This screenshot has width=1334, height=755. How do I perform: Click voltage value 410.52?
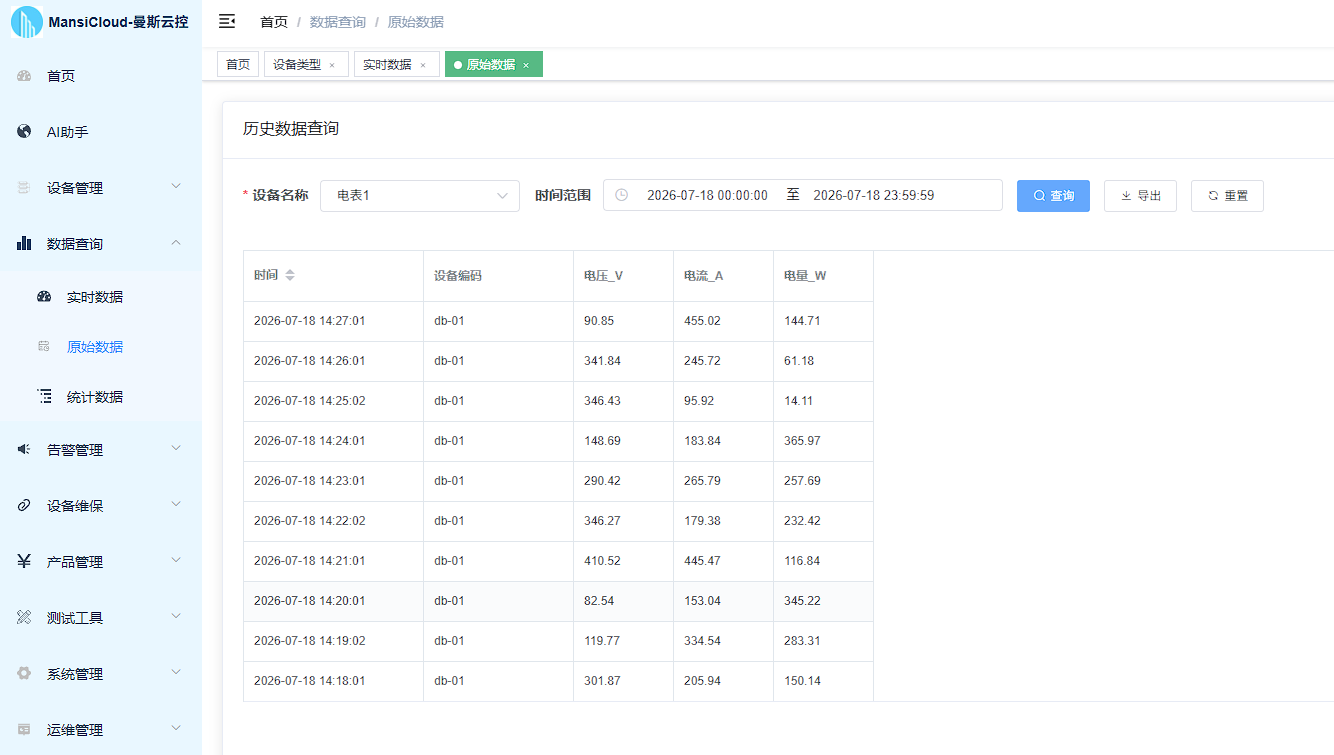(602, 561)
